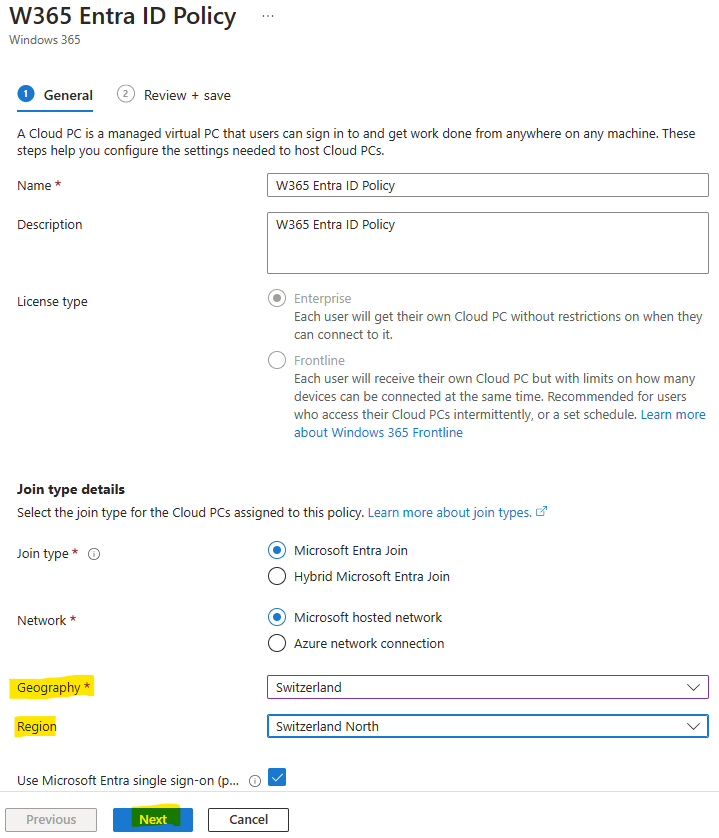Screen dimensions: 719x838
Task: Click the Join type info icon
Action: coord(94,554)
